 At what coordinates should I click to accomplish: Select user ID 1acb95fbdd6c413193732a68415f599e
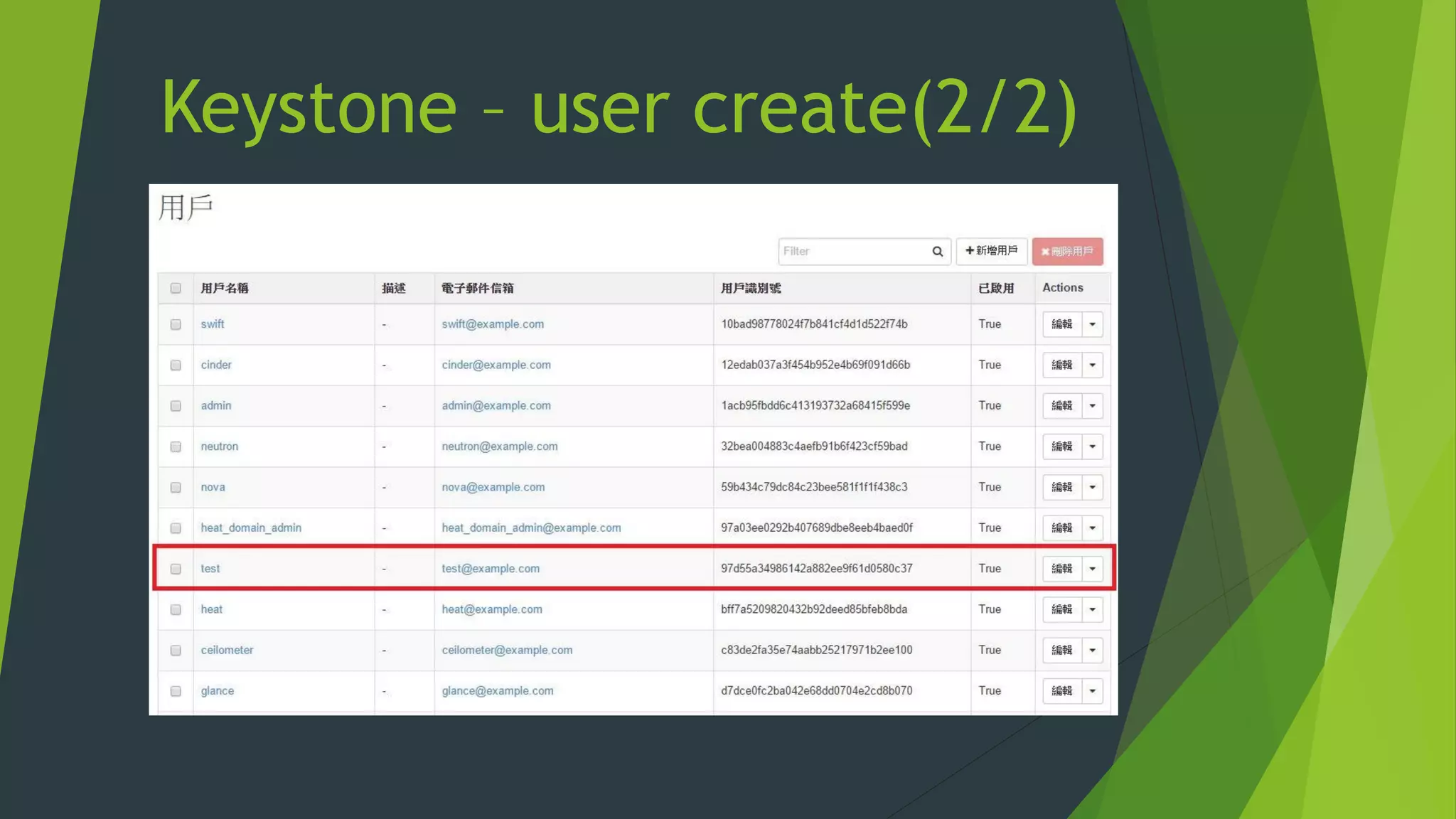815,406
